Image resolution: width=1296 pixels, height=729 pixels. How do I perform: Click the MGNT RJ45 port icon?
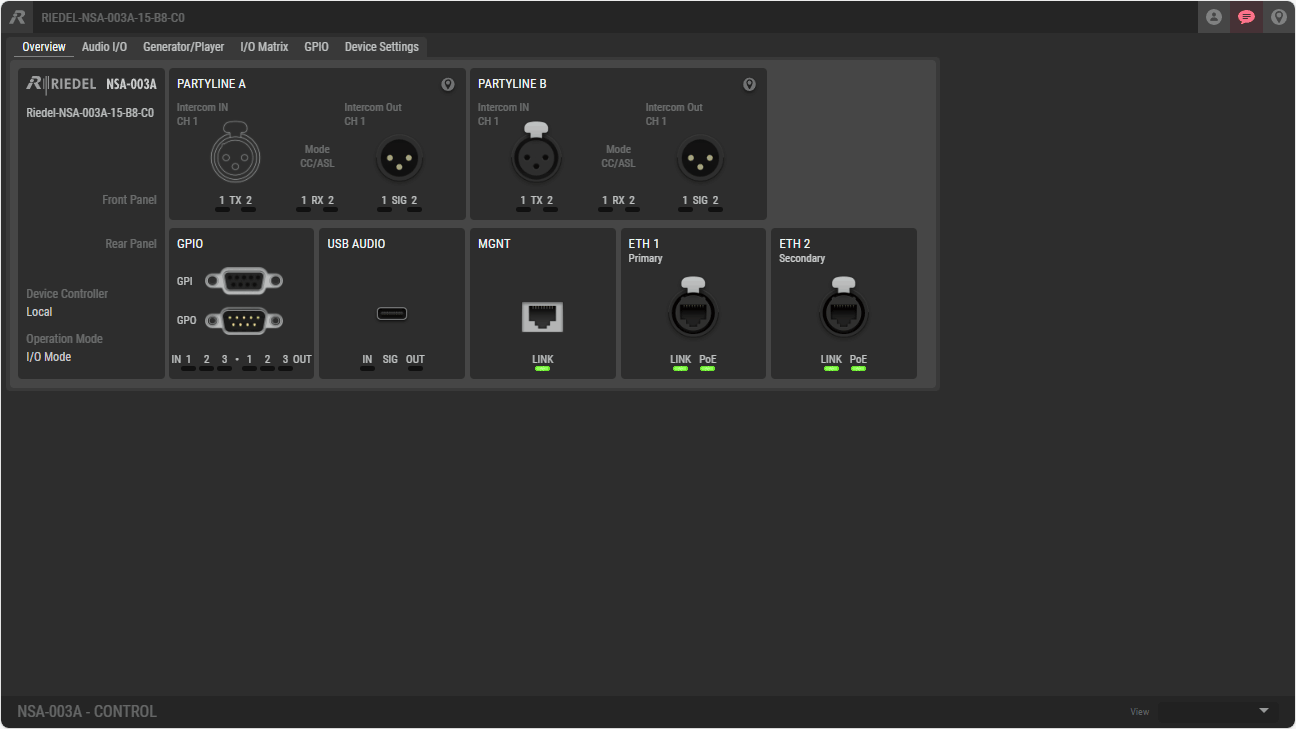click(543, 317)
